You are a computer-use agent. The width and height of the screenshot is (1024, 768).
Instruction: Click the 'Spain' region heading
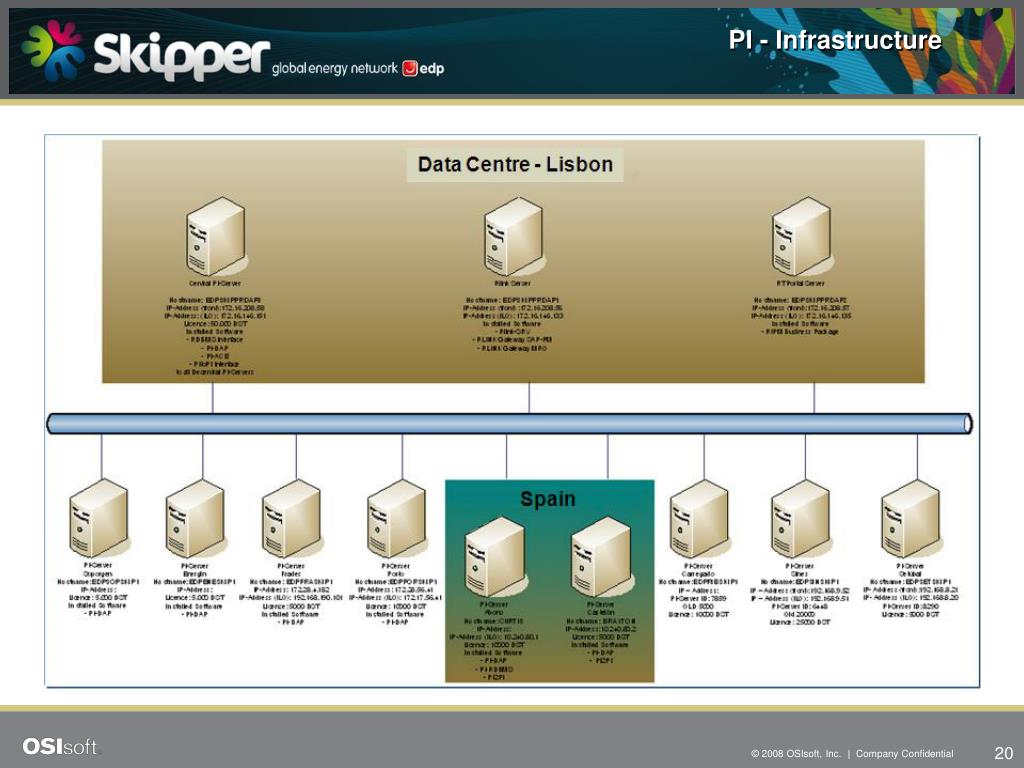(548, 499)
